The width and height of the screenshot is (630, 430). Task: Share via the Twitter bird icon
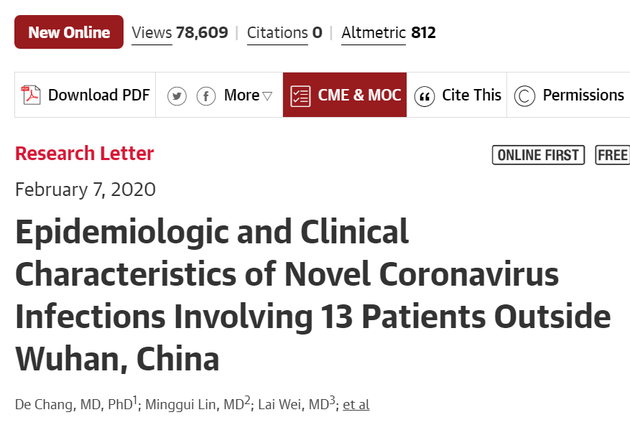177,96
